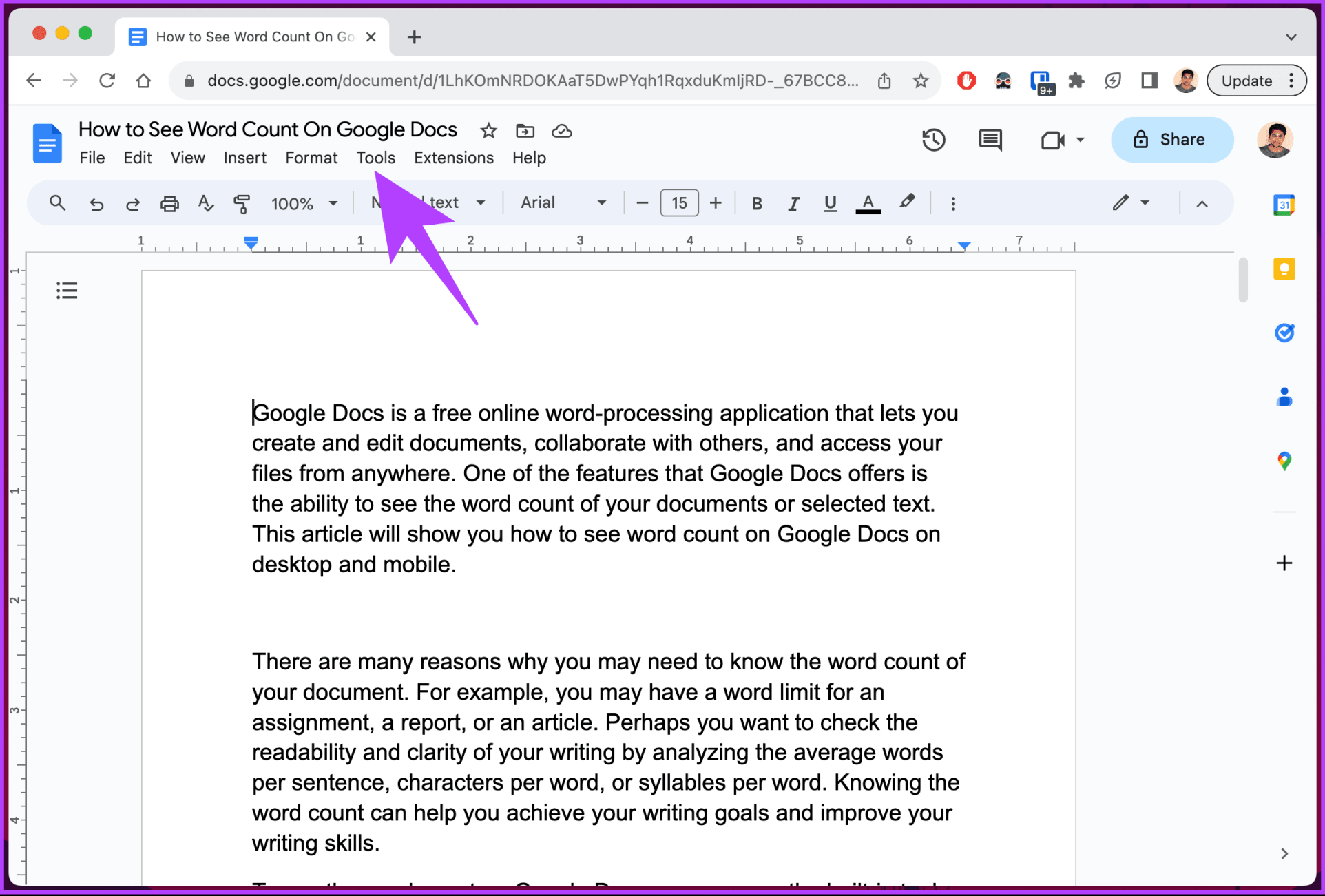Viewport: 1325px width, 896px height.
Task: Click the print icon in toolbar
Action: [x=169, y=203]
